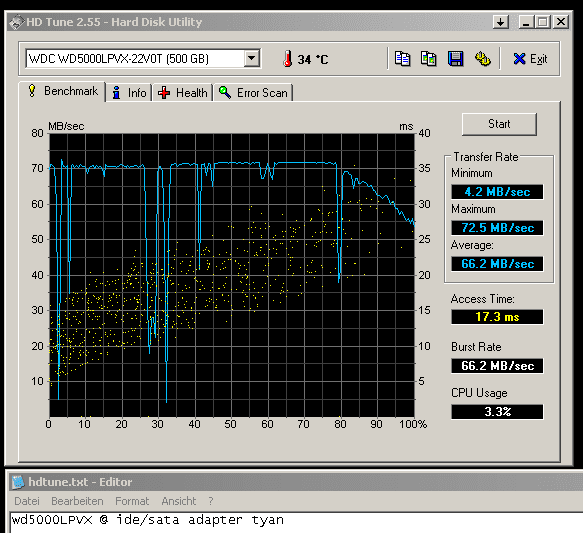Click the Average 66.2 MB/sec value
The width and height of the screenshot is (583, 533).
coord(497,264)
